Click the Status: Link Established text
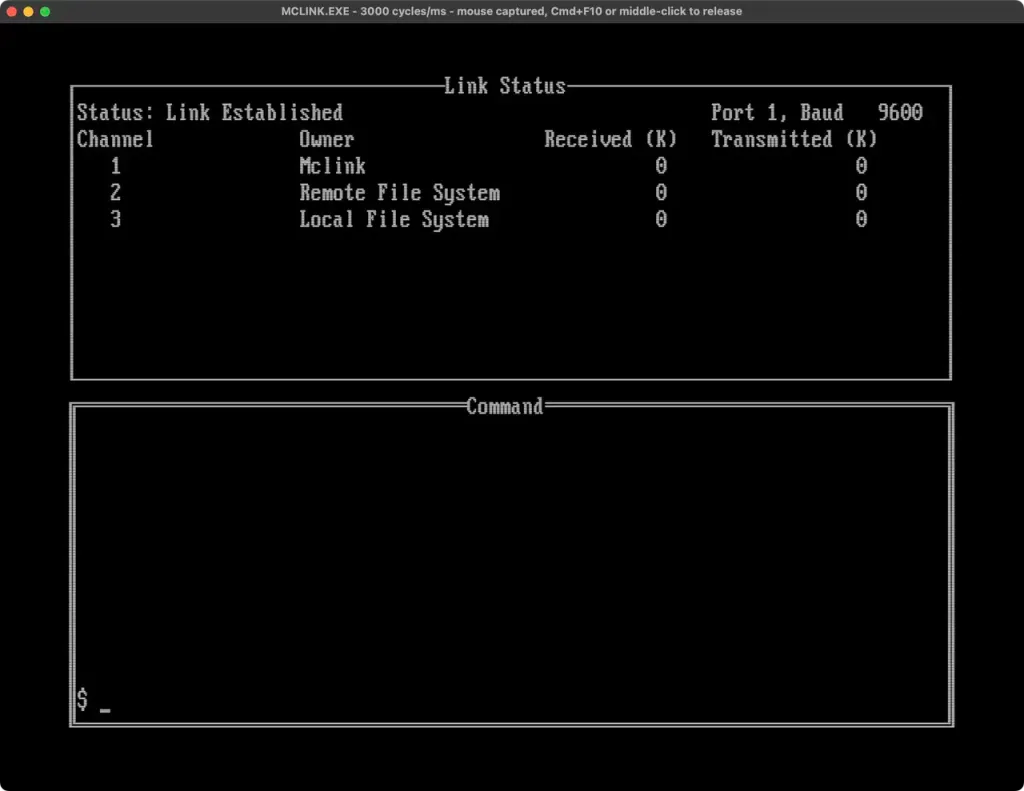The image size is (1024, 791). tap(209, 113)
